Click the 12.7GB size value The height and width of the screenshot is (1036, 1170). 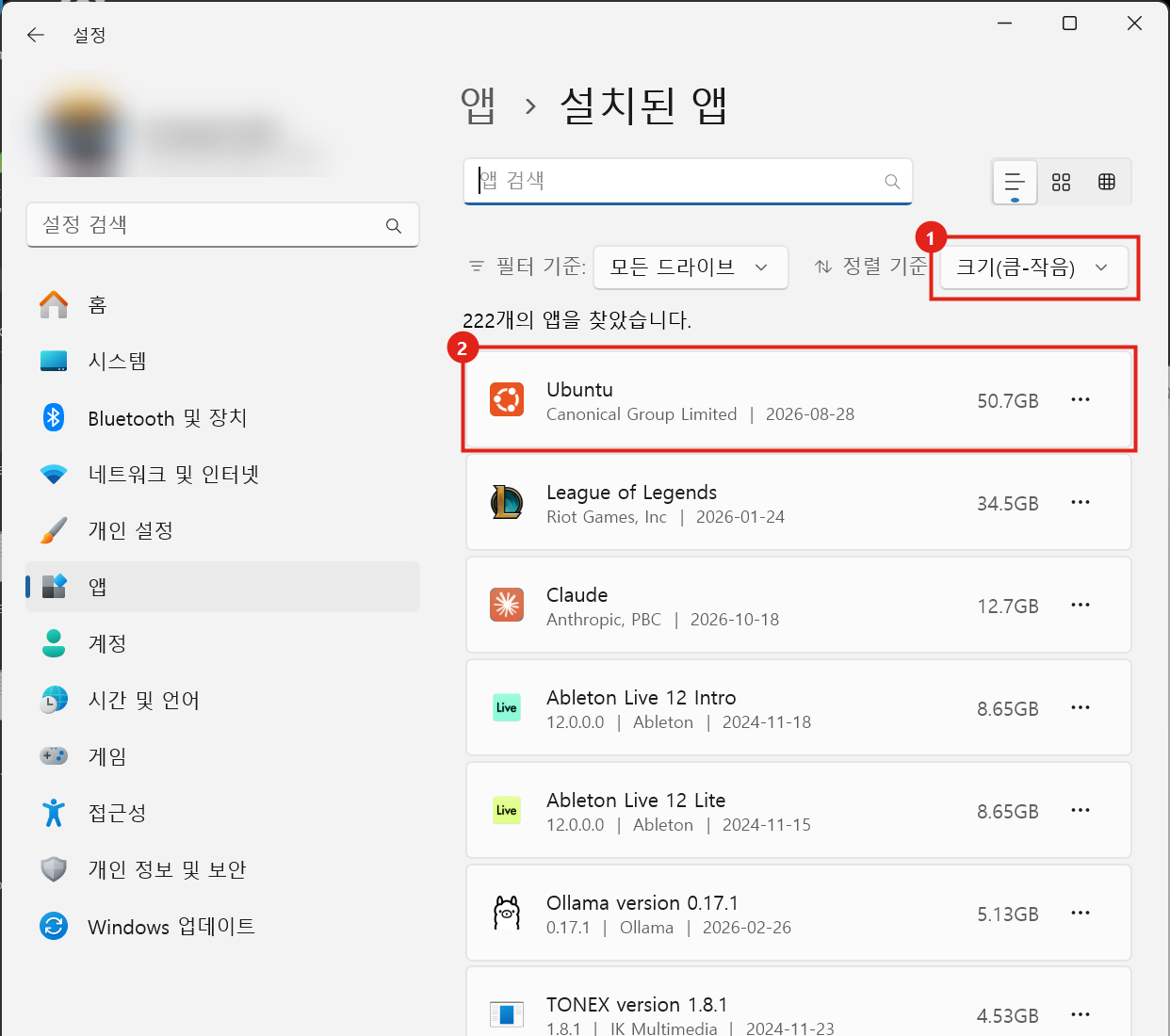[1007, 607]
